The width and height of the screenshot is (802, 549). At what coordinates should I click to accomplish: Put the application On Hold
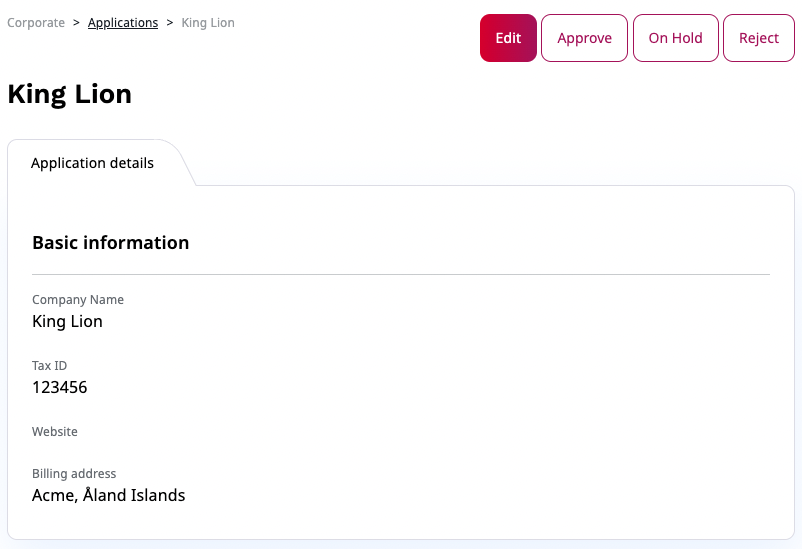[675, 38]
